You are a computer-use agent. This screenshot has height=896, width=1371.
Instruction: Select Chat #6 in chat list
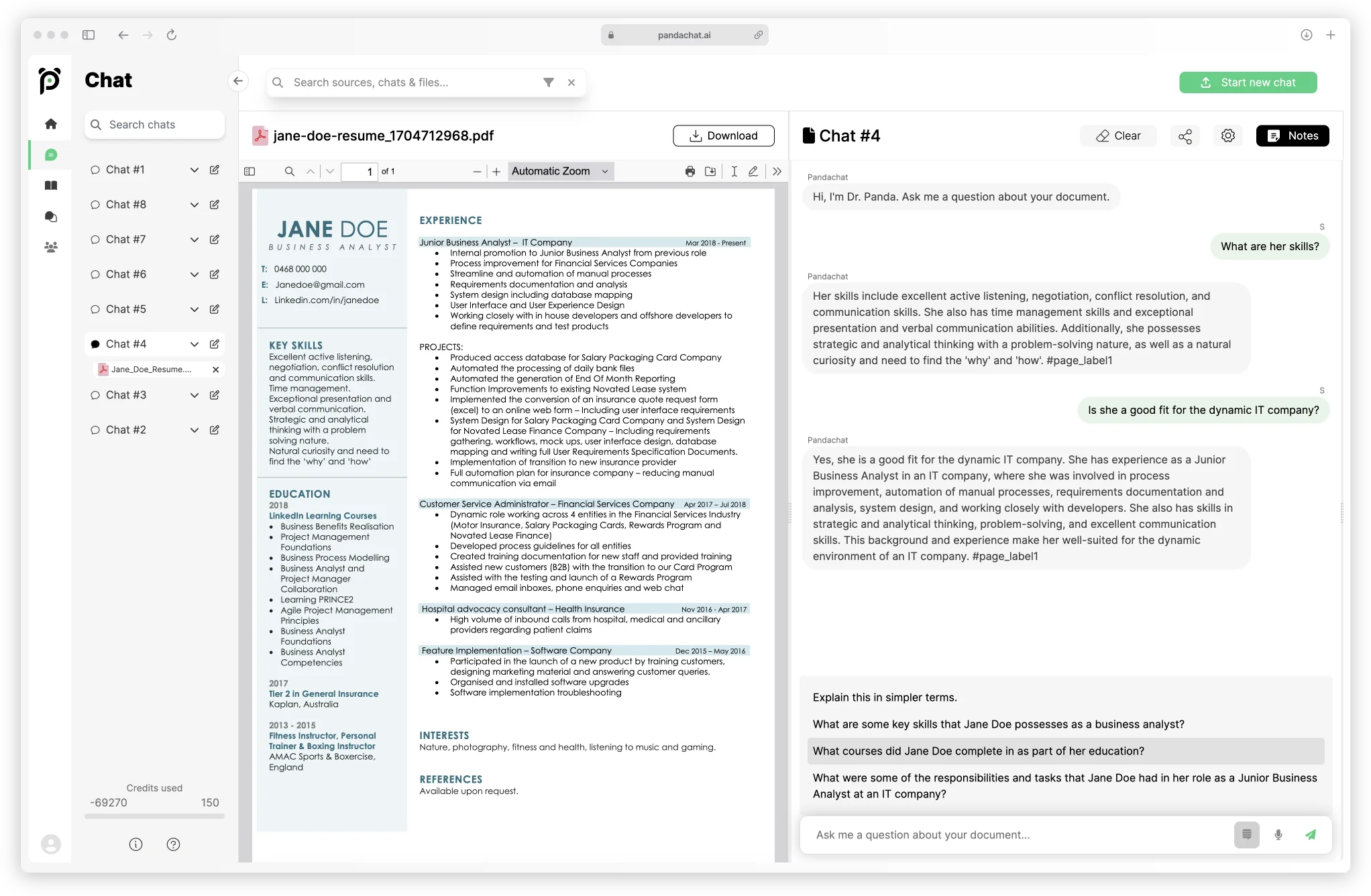126,274
